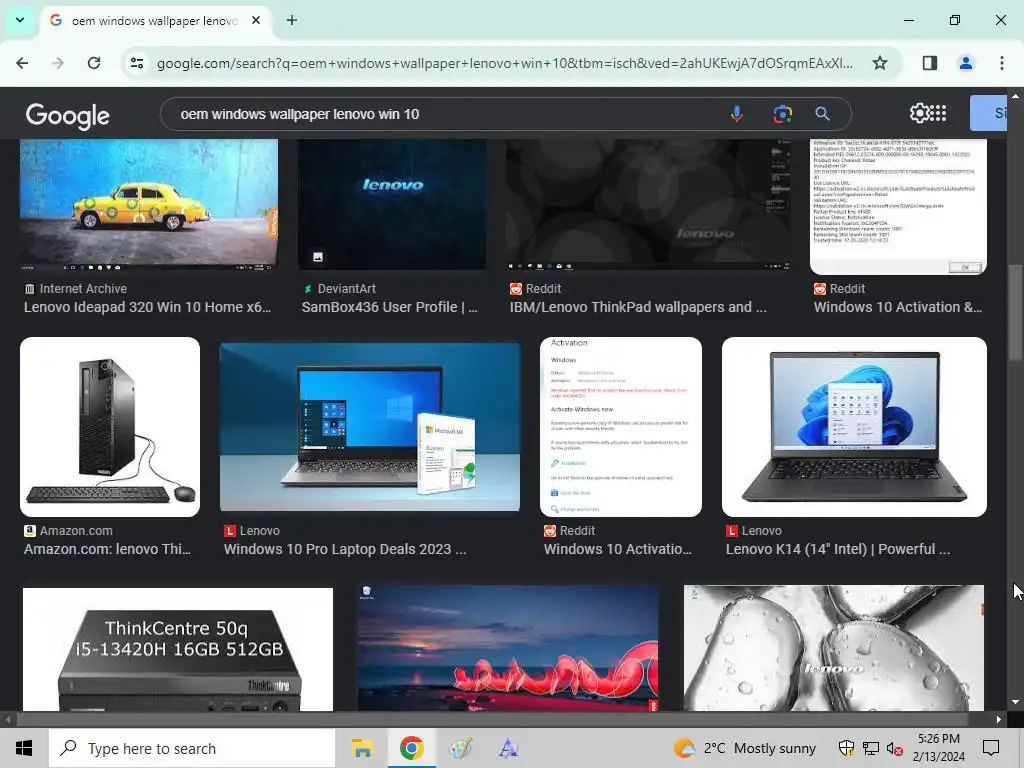Bookmark this tab with the star icon
1024x768 pixels.
tap(880, 63)
